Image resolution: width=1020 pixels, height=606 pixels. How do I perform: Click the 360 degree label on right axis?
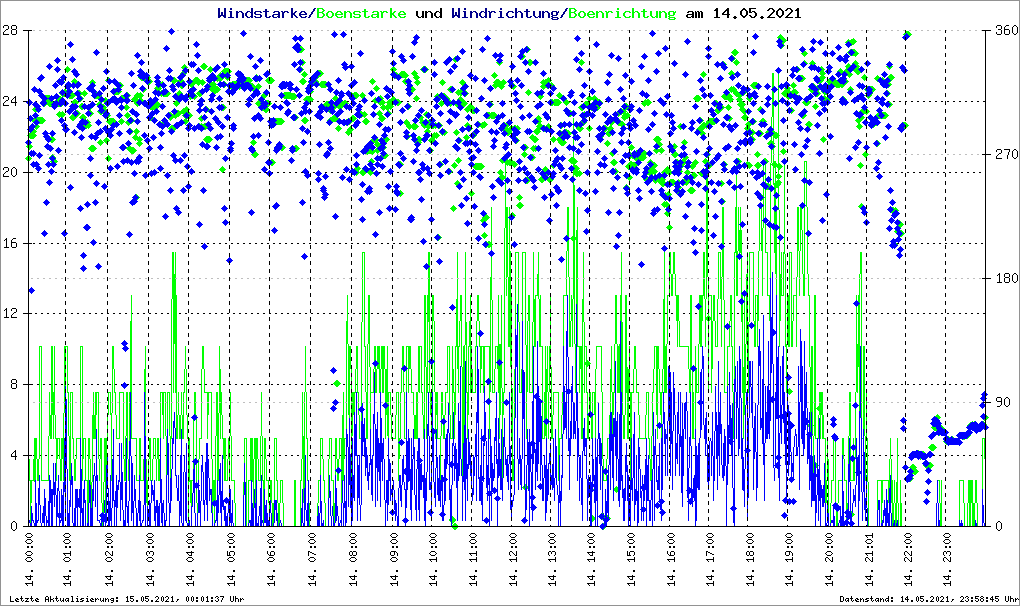pos(1003,31)
